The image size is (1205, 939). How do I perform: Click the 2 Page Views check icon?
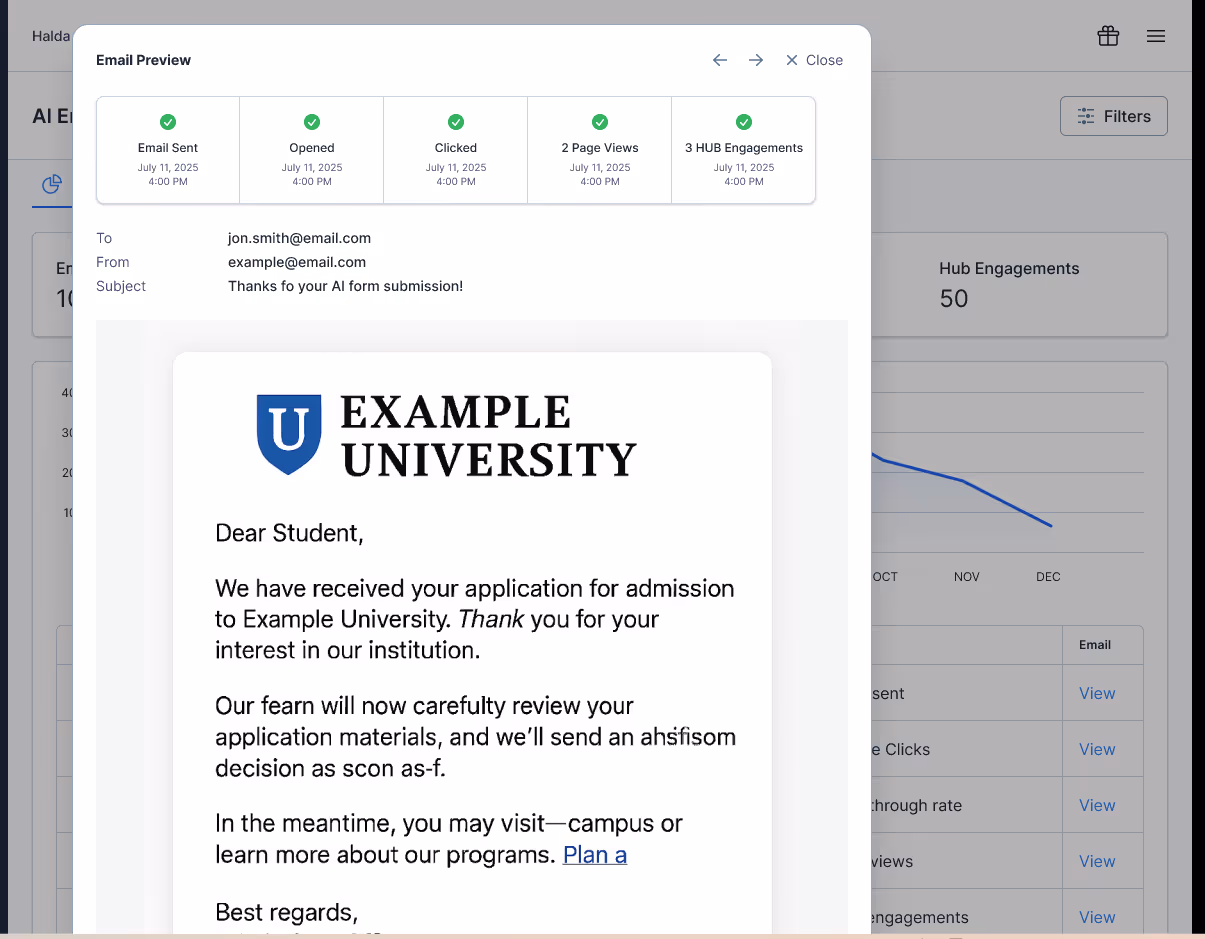[x=600, y=122]
